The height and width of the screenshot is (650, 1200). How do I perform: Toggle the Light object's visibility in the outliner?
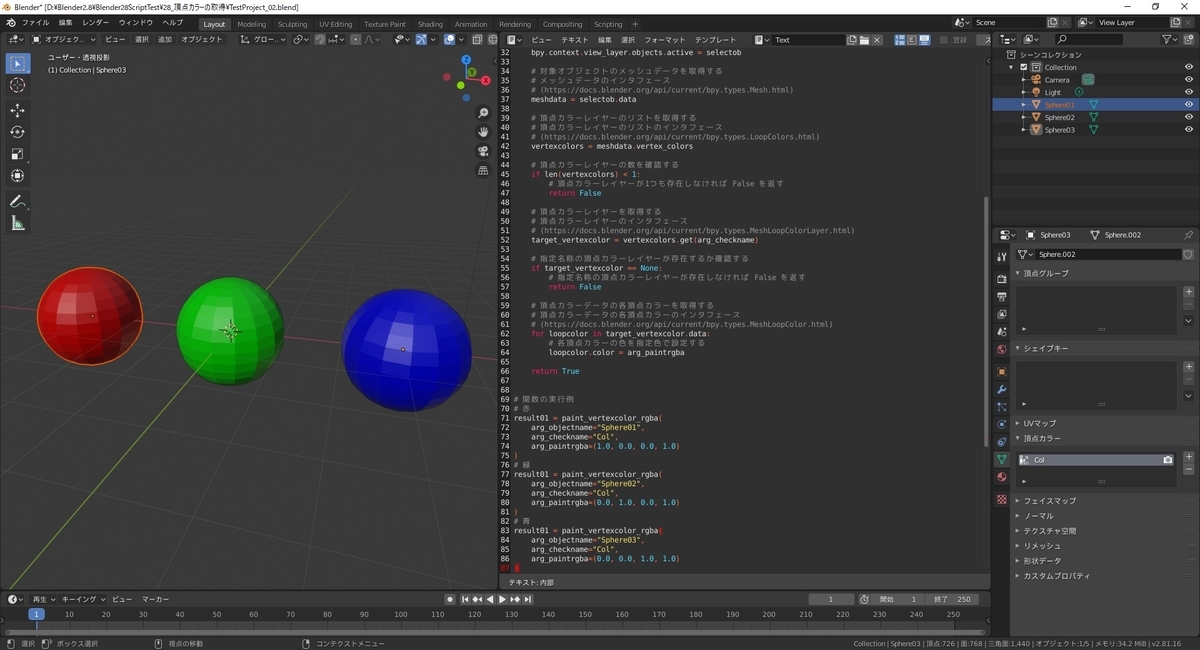pos(1189,91)
